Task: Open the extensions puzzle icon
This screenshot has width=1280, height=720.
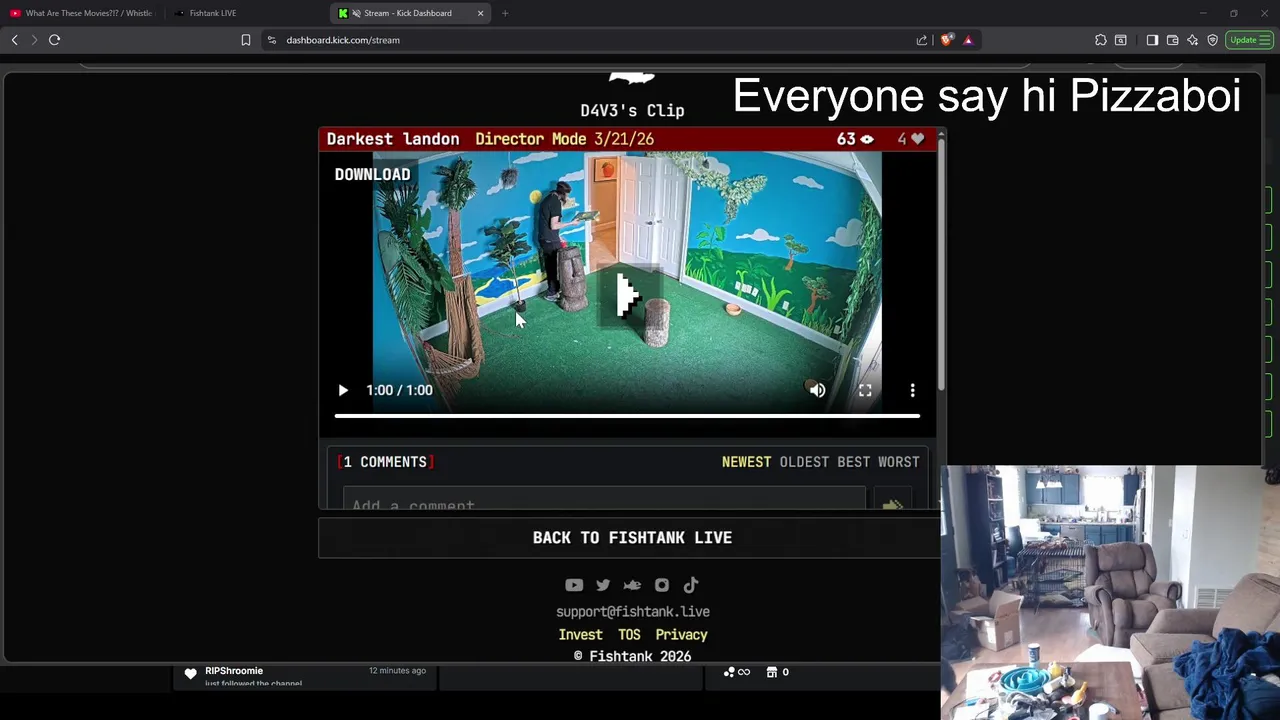Action: (x=1101, y=40)
